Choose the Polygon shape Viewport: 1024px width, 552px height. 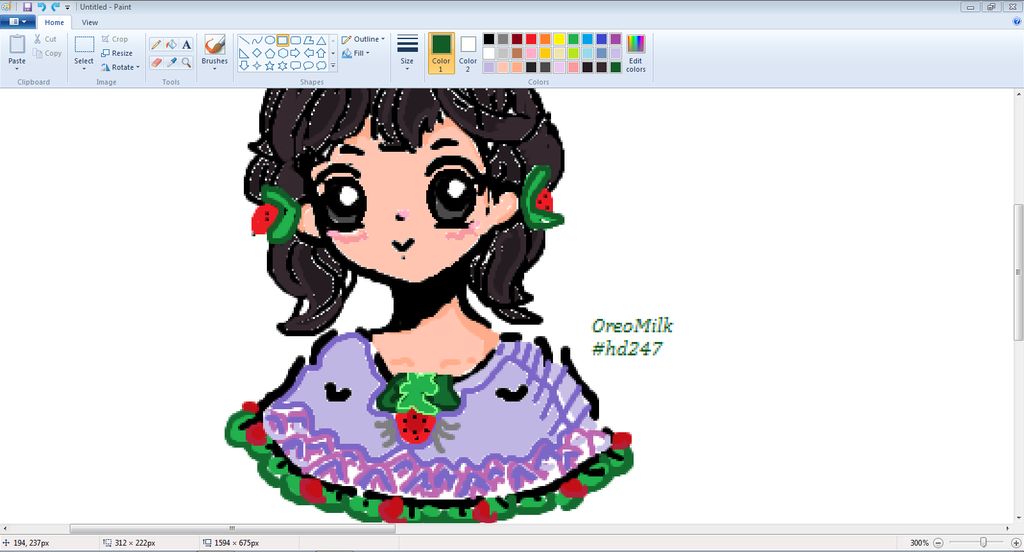pyautogui.click(x=308, y=41)
